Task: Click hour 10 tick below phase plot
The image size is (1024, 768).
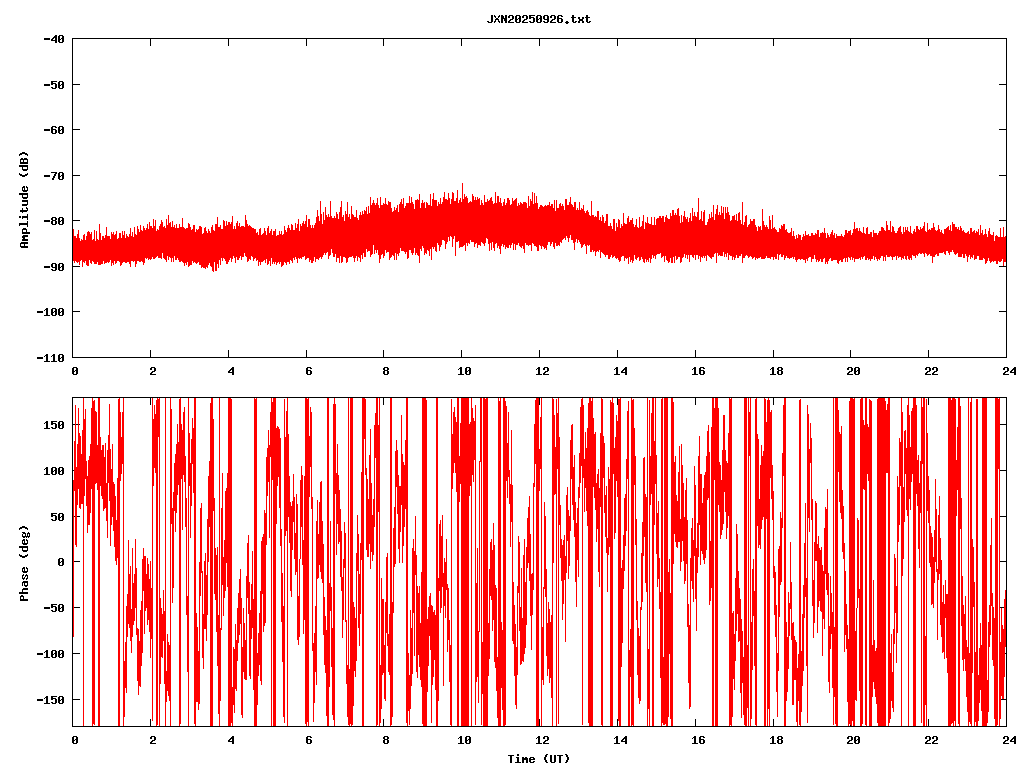Action: (463, 741)
